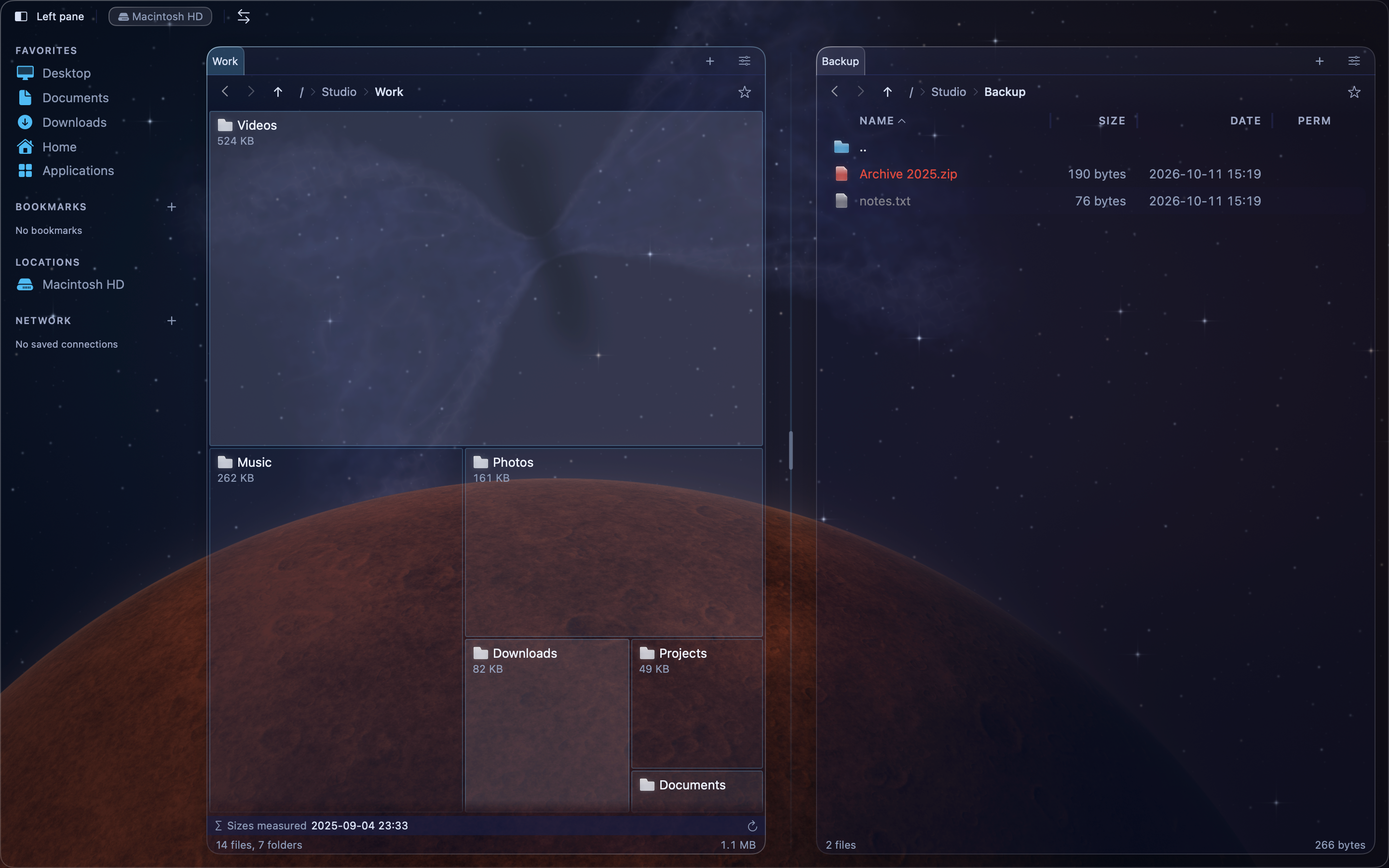
Task: Refresh measured sizes
Action: (x=752, y=826)
